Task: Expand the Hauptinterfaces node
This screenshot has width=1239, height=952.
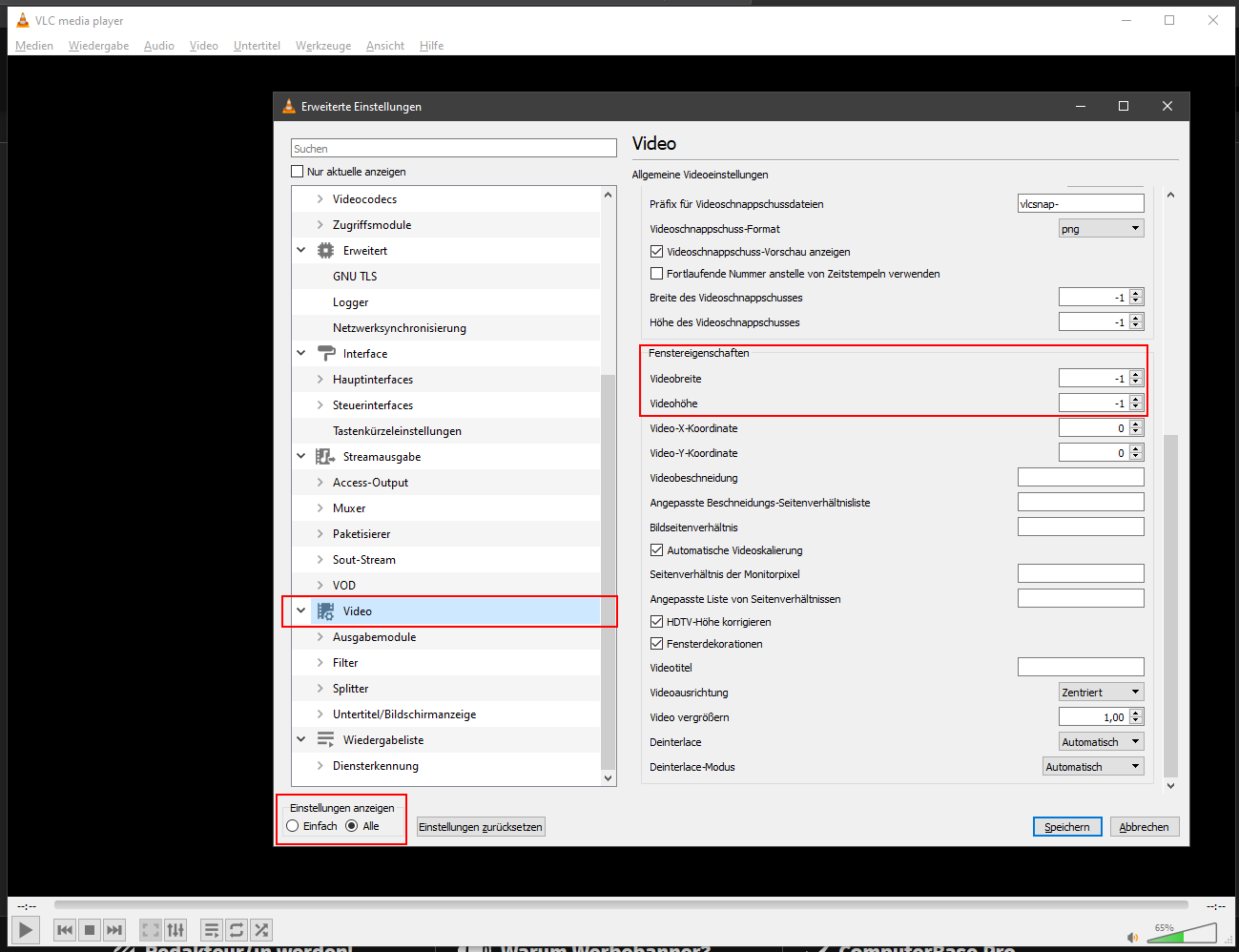Action: click(320, 380)
